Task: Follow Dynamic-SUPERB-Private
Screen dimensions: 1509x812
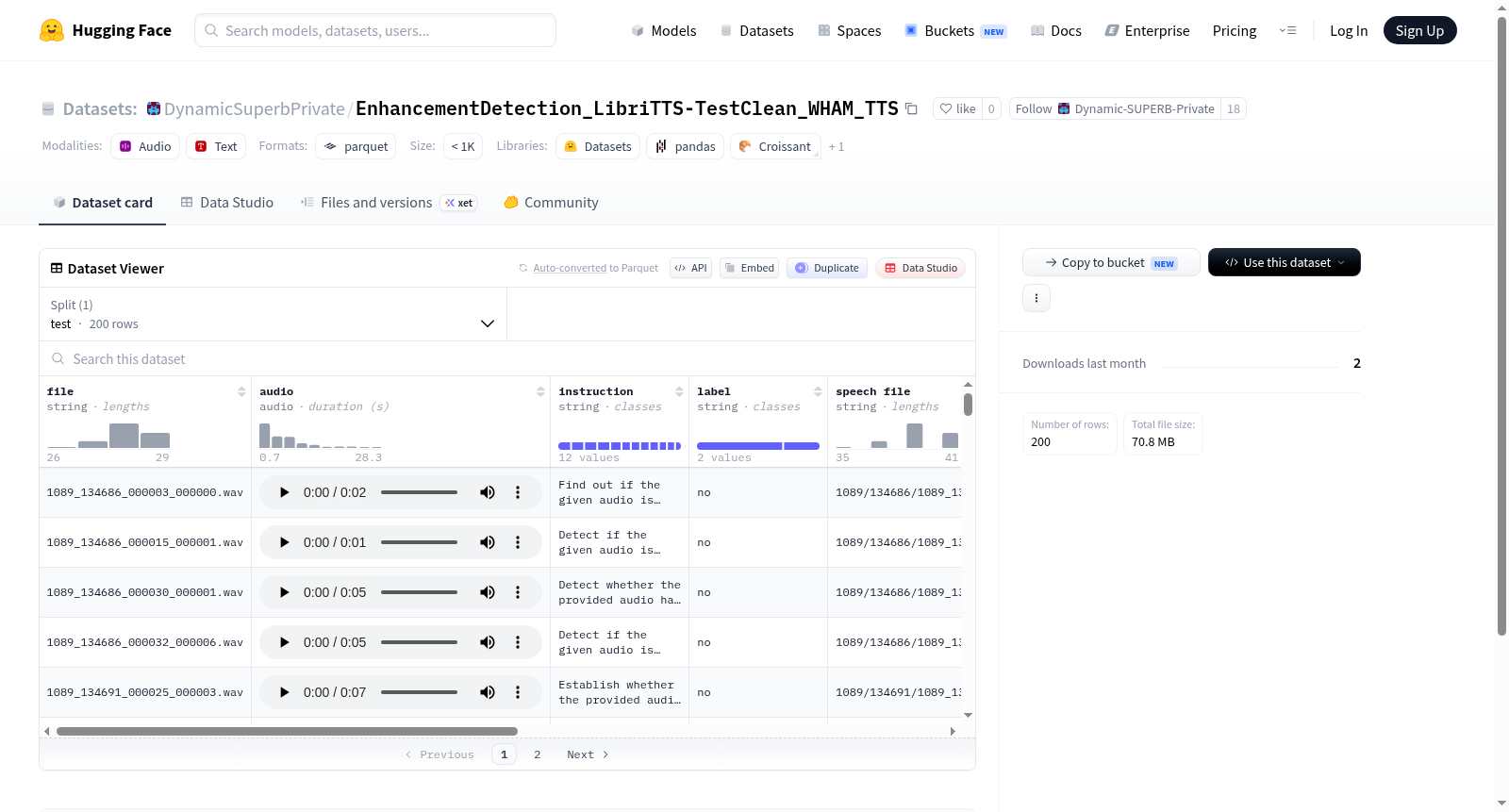Action: tap(1115, 108)
